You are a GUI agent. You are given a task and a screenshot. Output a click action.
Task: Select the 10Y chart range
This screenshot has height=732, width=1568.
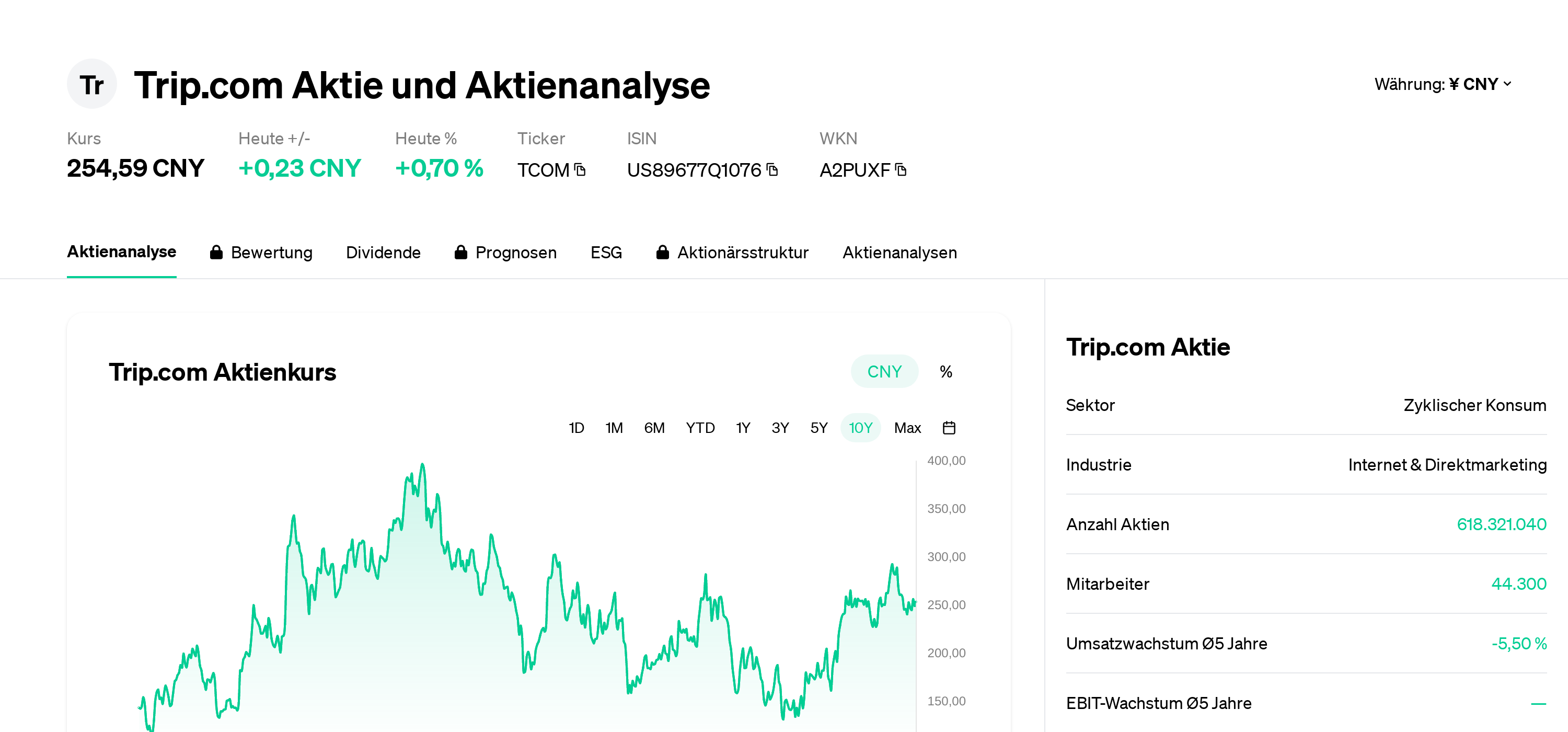tap(860, 428)
